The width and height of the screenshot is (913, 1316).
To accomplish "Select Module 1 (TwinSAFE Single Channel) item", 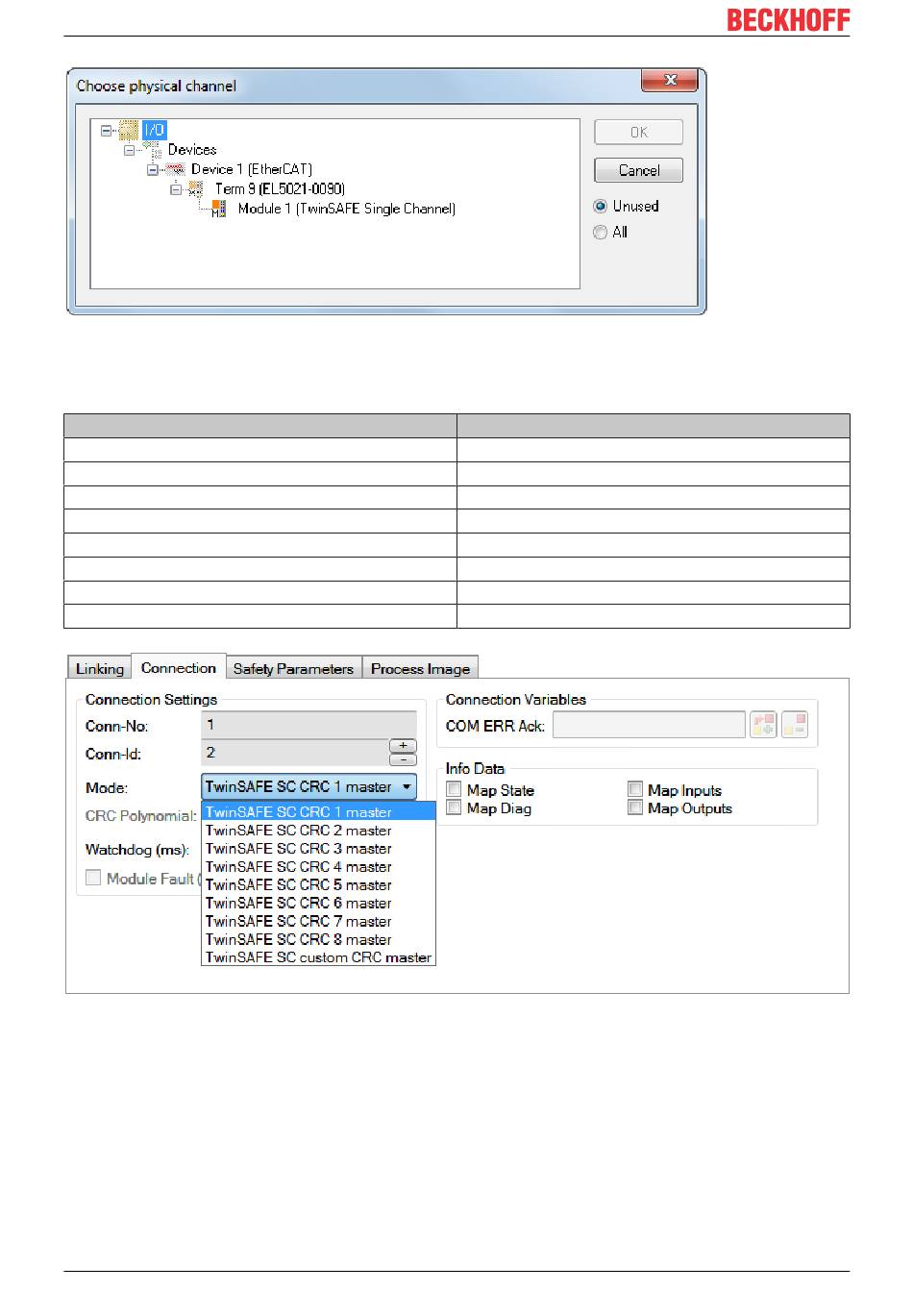I will (x=347, y=209).
